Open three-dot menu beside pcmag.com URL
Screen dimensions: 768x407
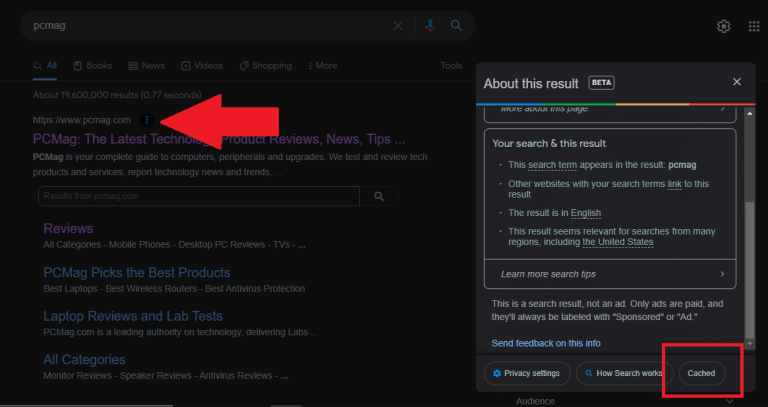click(x=146, y=120)
